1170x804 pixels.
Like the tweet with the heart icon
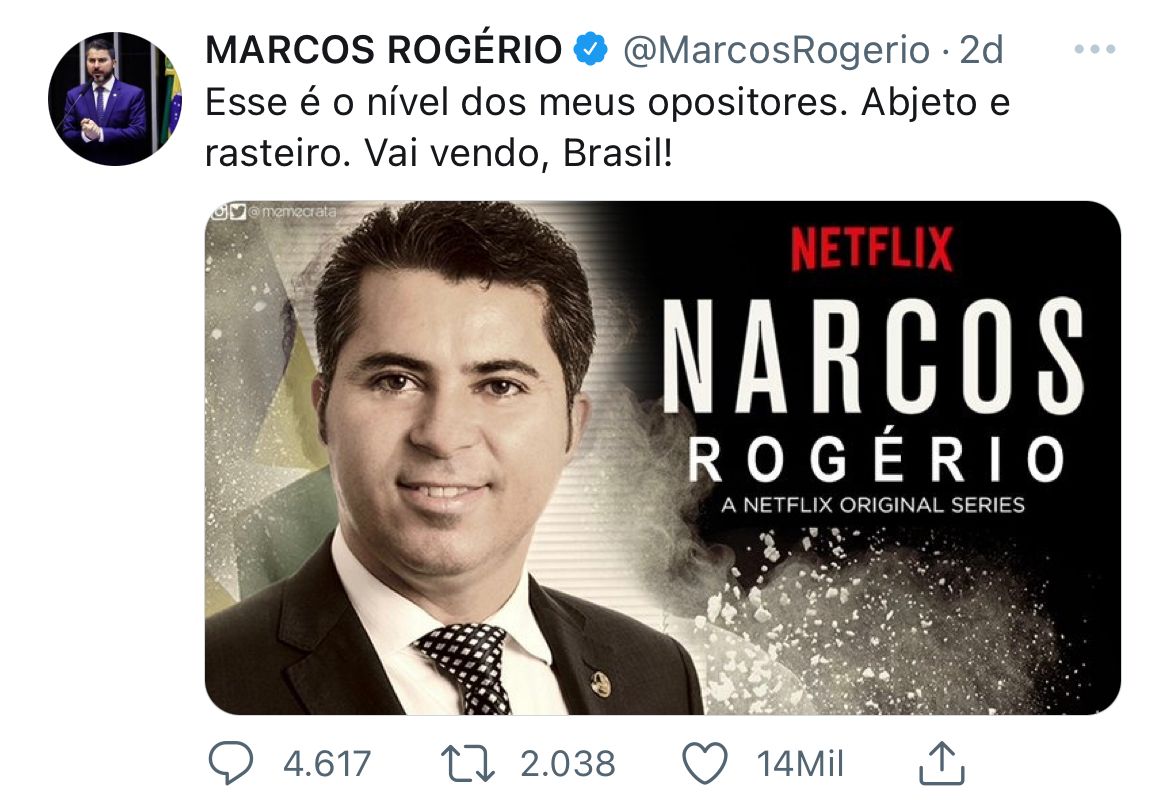704,764
